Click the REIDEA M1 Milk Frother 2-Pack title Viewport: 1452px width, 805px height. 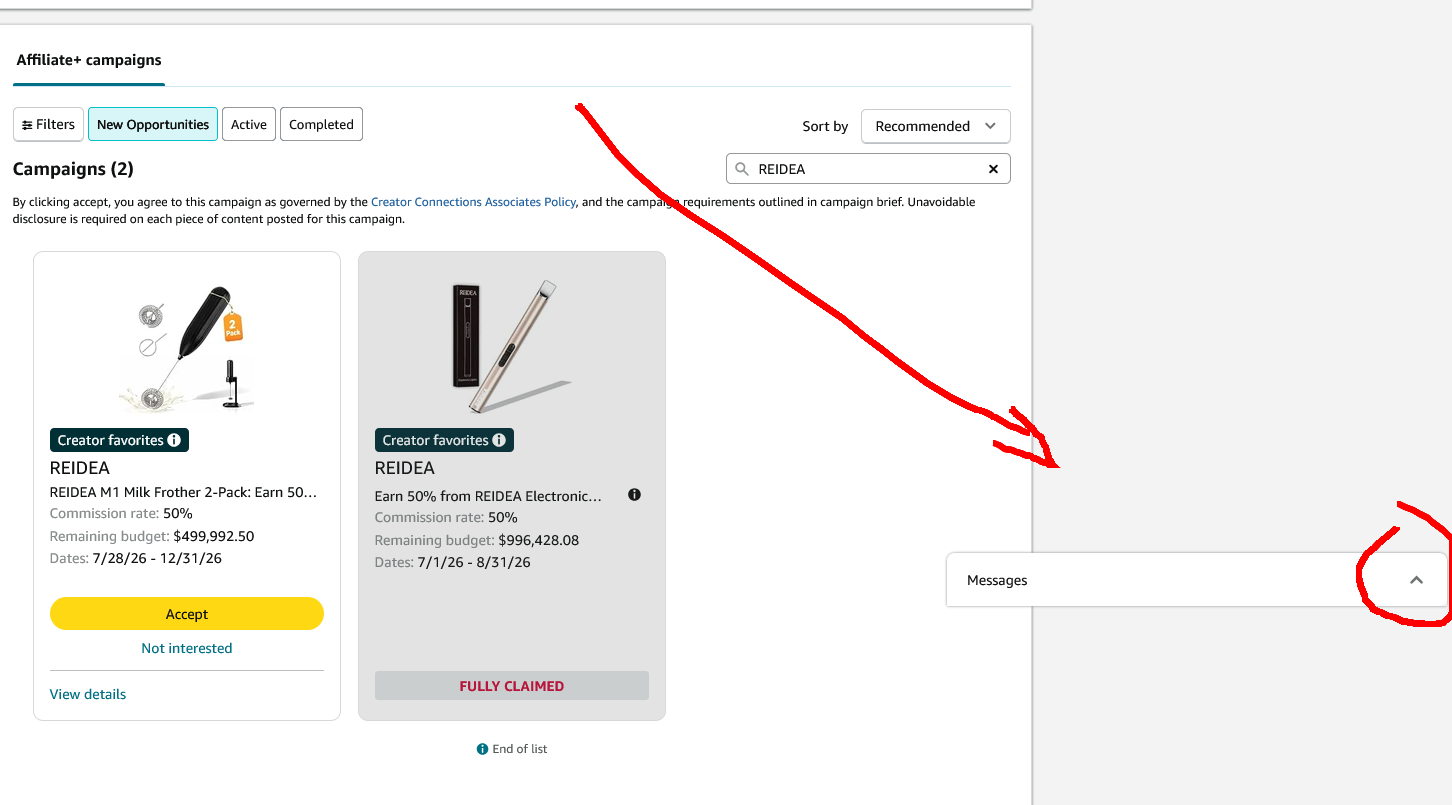pyautogui.click(x=183, y=492)
